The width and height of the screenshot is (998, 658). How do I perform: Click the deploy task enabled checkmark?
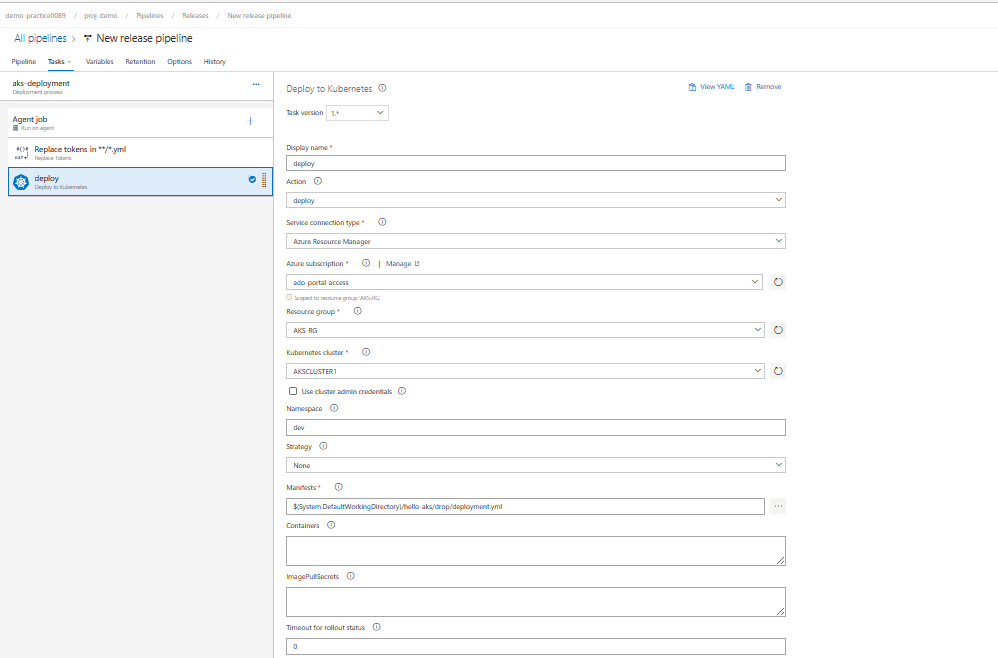point(252,179)
